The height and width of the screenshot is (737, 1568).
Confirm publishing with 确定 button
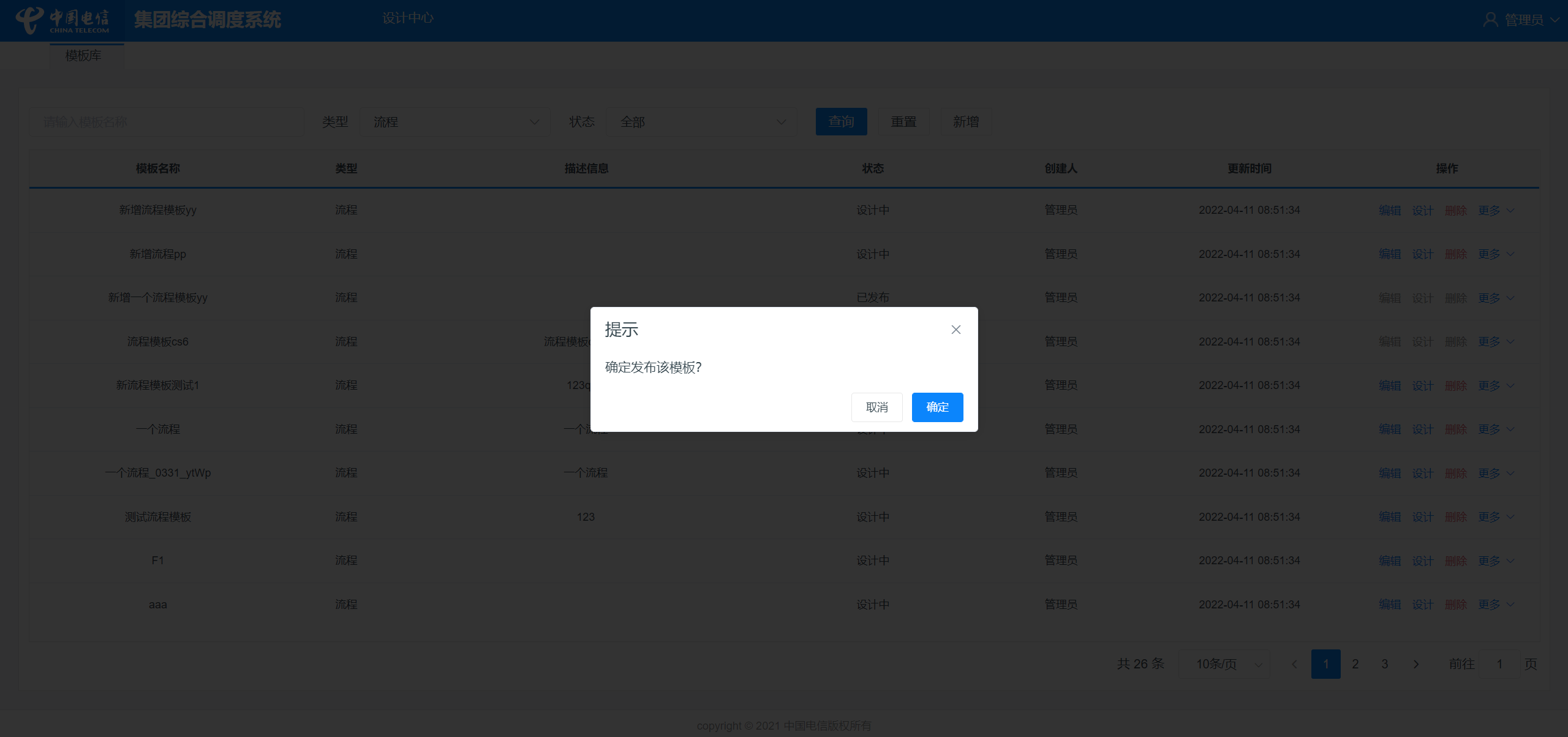(937, 407)
